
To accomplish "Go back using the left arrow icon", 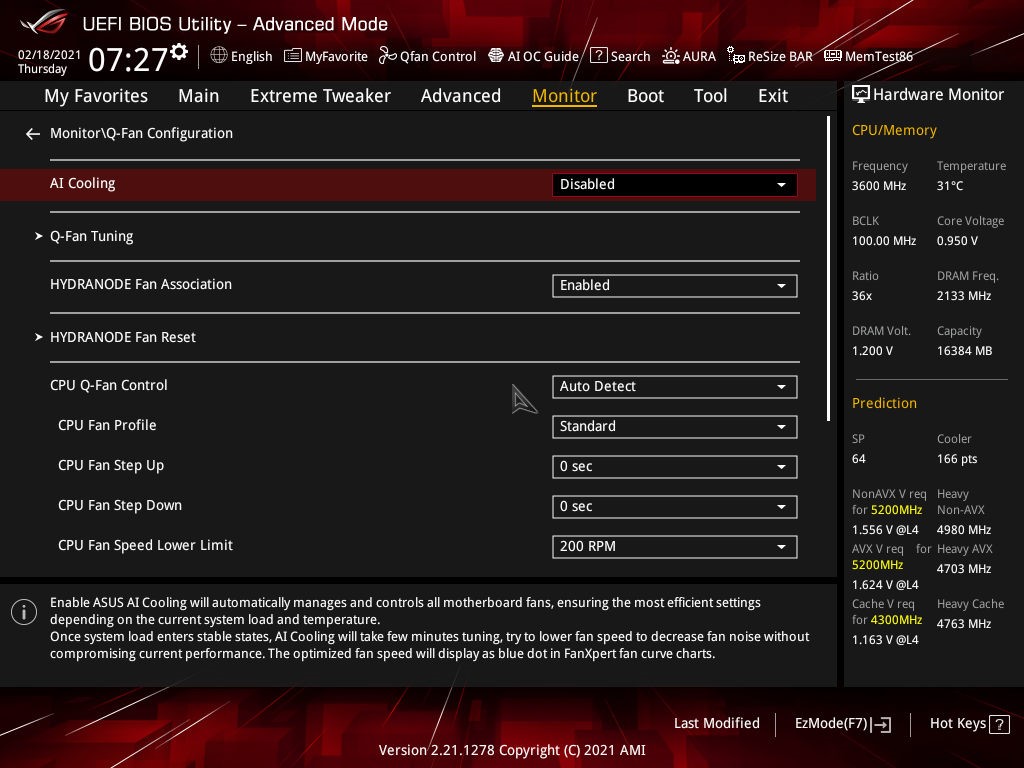I will (x=33, y=134).
